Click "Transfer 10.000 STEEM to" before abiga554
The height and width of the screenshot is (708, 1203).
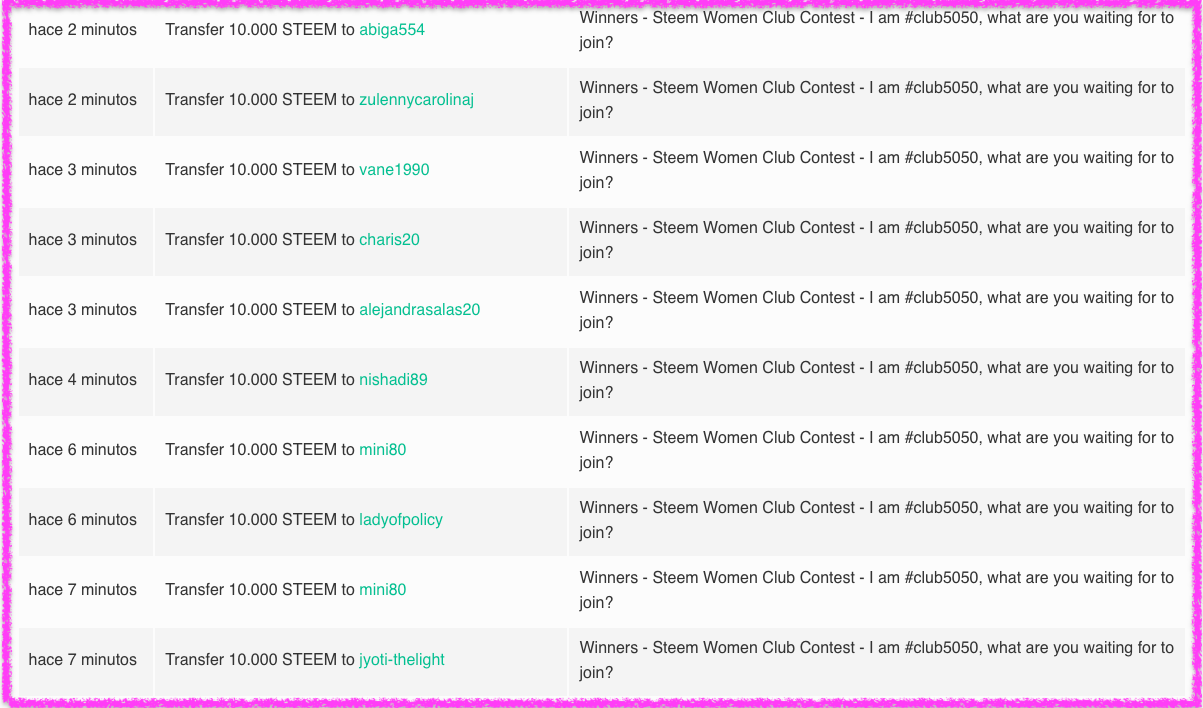tap(260, 30)
